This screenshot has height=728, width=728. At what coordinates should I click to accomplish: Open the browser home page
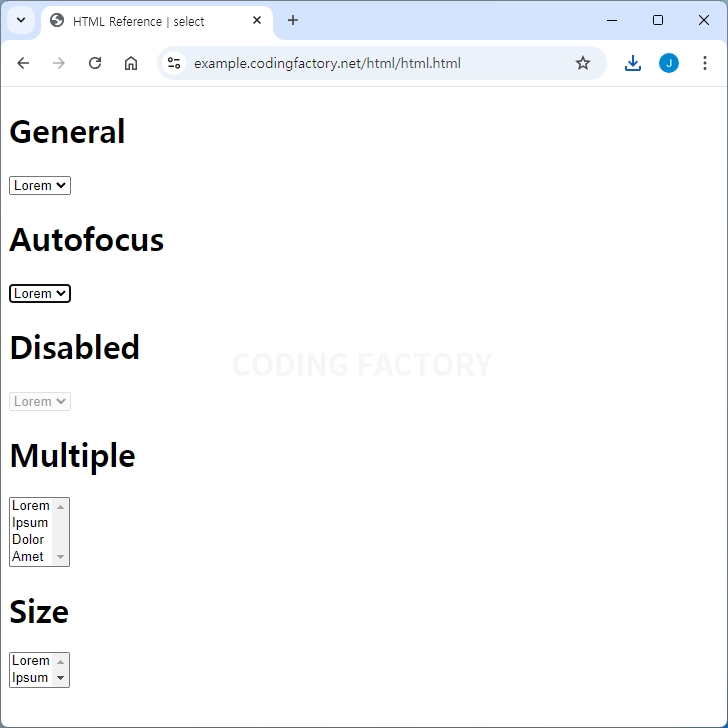coord(131,63)
